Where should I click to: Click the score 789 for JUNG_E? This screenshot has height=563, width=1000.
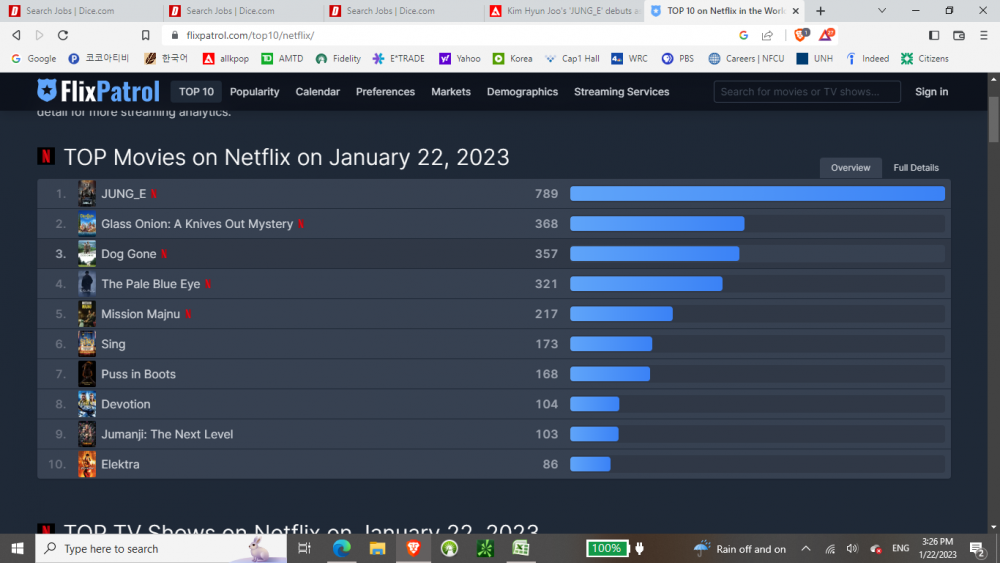tap(547, 194)
